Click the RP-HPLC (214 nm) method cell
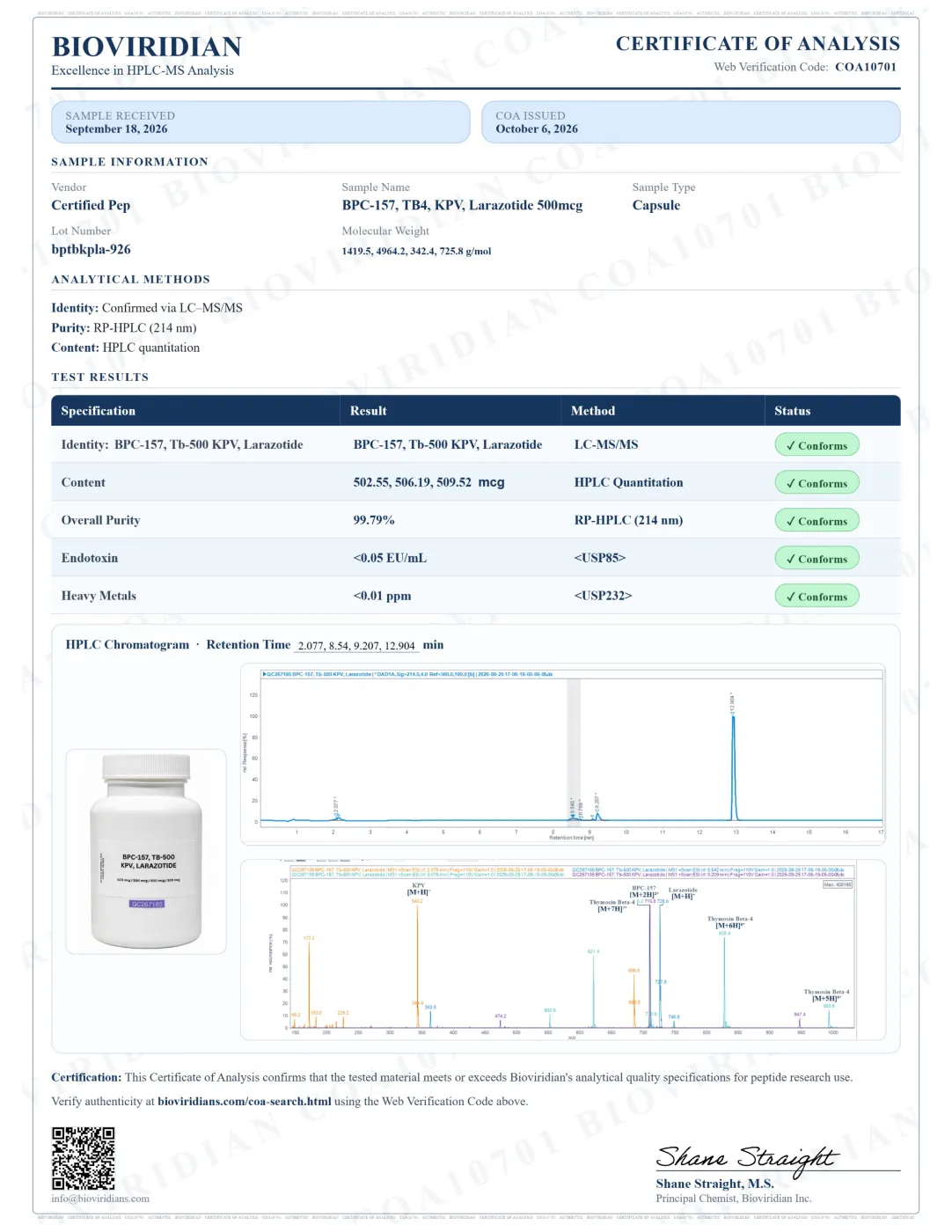 coord(628,521)
